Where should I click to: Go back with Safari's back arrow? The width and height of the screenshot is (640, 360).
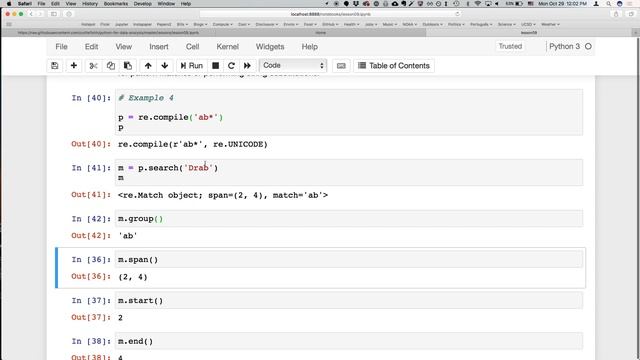[x=31, y=14]
